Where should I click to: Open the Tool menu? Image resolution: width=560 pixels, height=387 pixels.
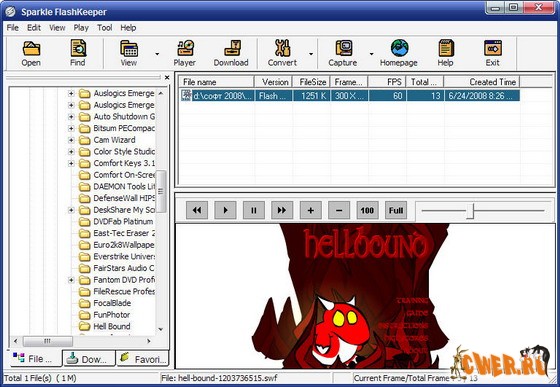click(x=105, y=28)
